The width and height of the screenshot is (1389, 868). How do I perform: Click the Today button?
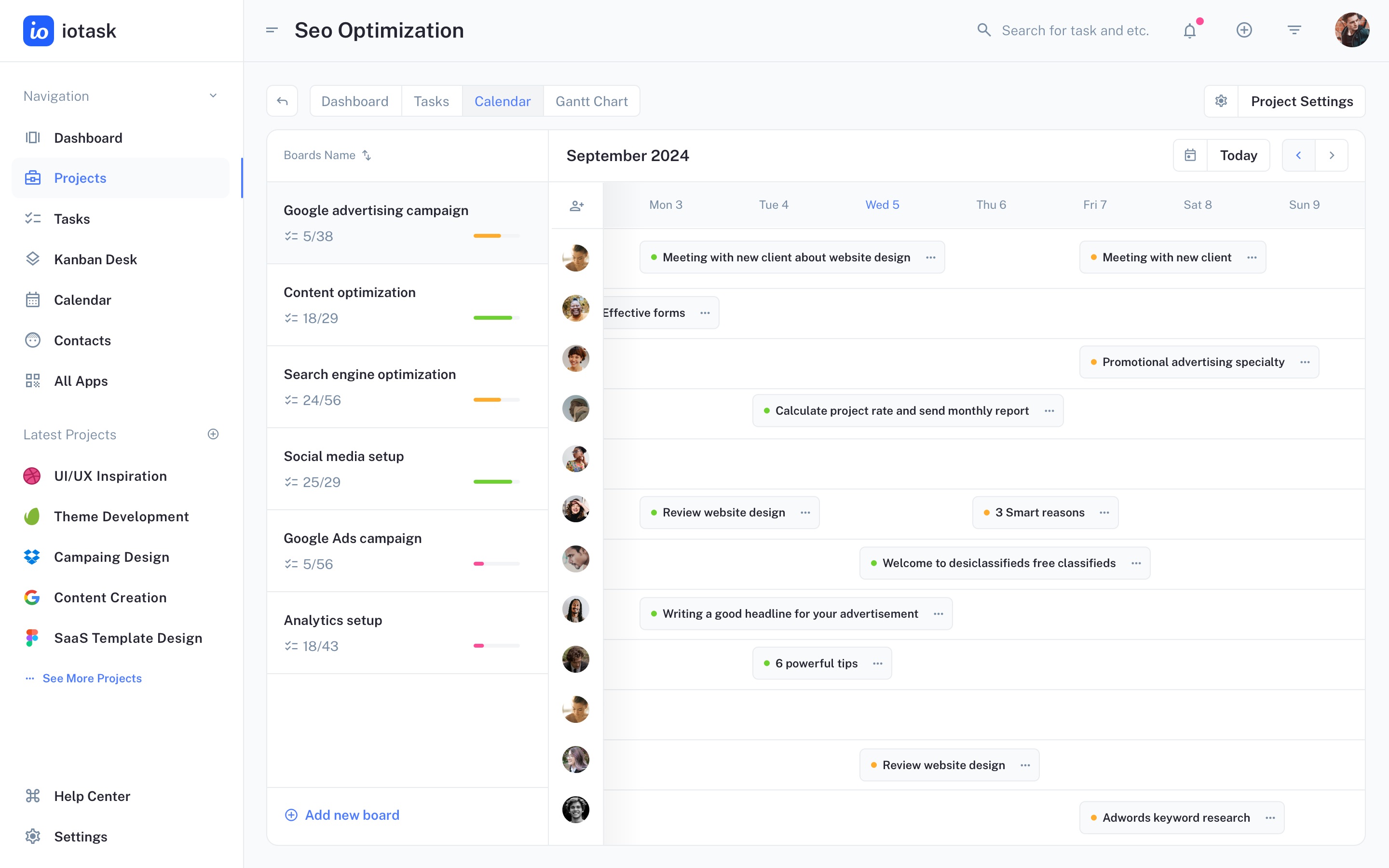click(1238, 155)
